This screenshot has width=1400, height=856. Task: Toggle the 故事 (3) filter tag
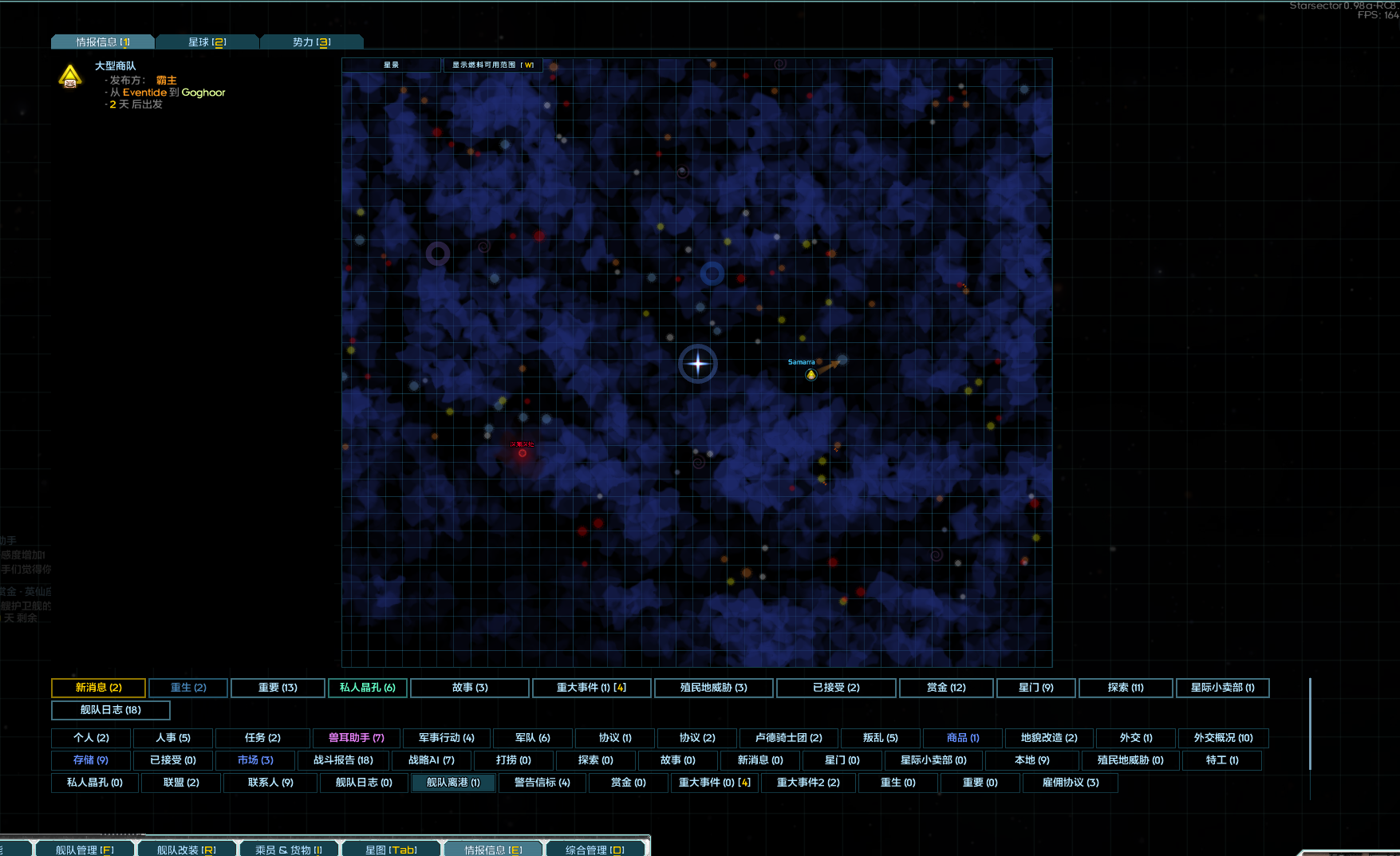click(470, 688)
